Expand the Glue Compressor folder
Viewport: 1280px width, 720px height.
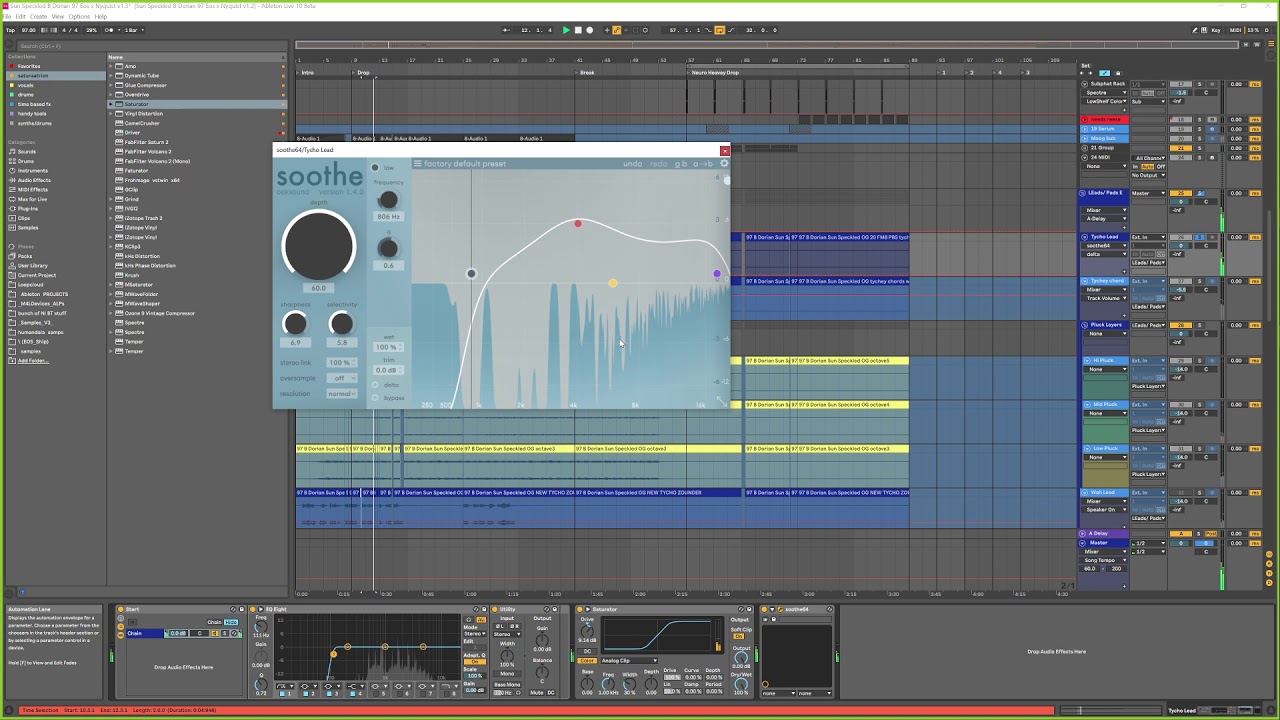(113, 85)
